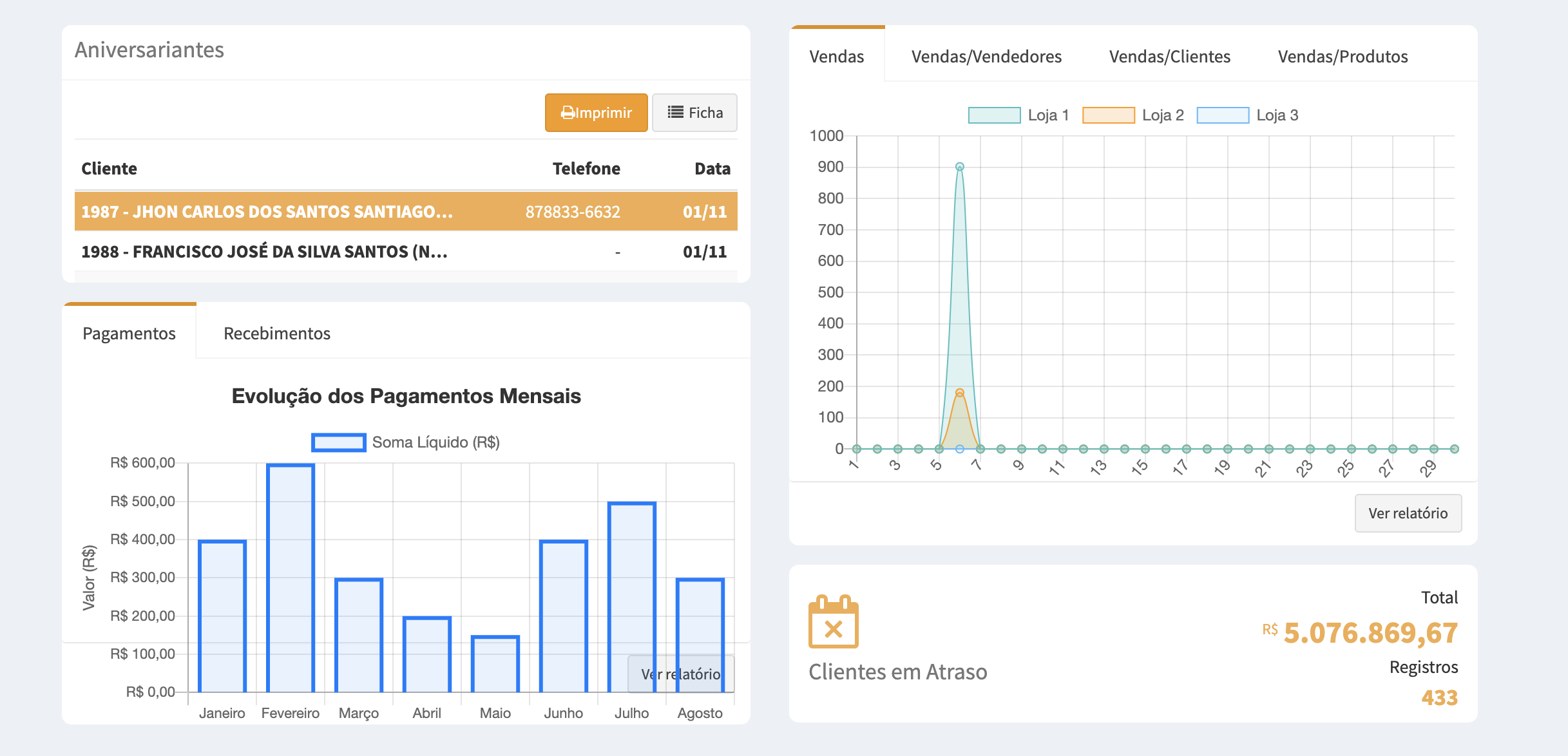Image resolution: width=1568 pixels, height=756 pixels.
Task: Toggle Loja 2 legend swatch
Action: pyautogui.click(x=1108, y=115)
